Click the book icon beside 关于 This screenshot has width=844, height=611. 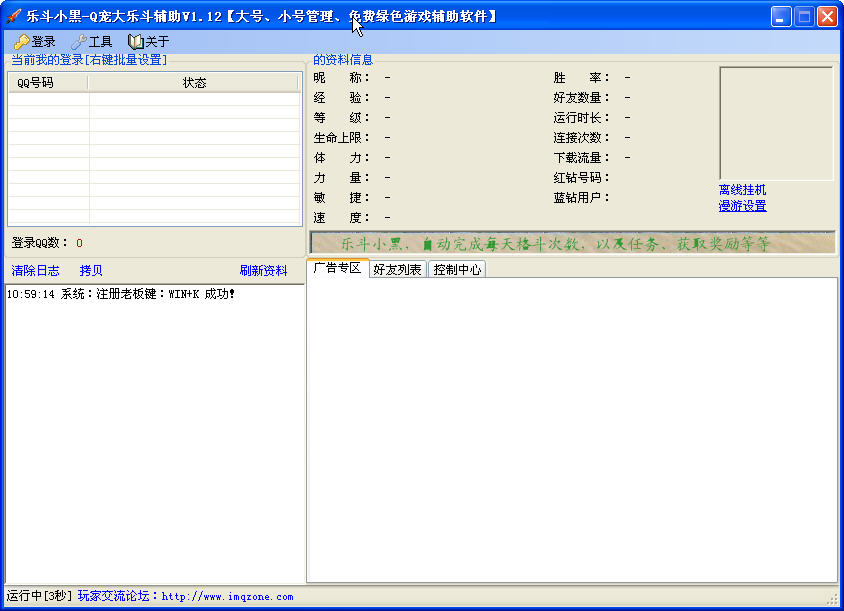136,41
